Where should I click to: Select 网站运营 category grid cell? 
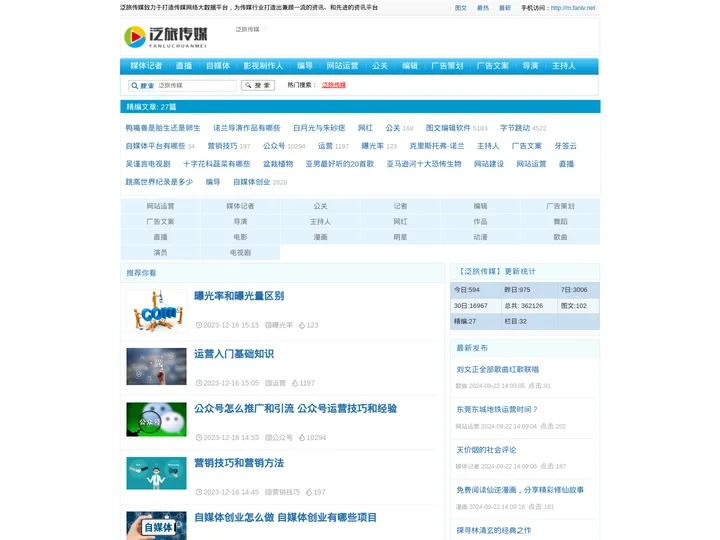coord(160,206)
